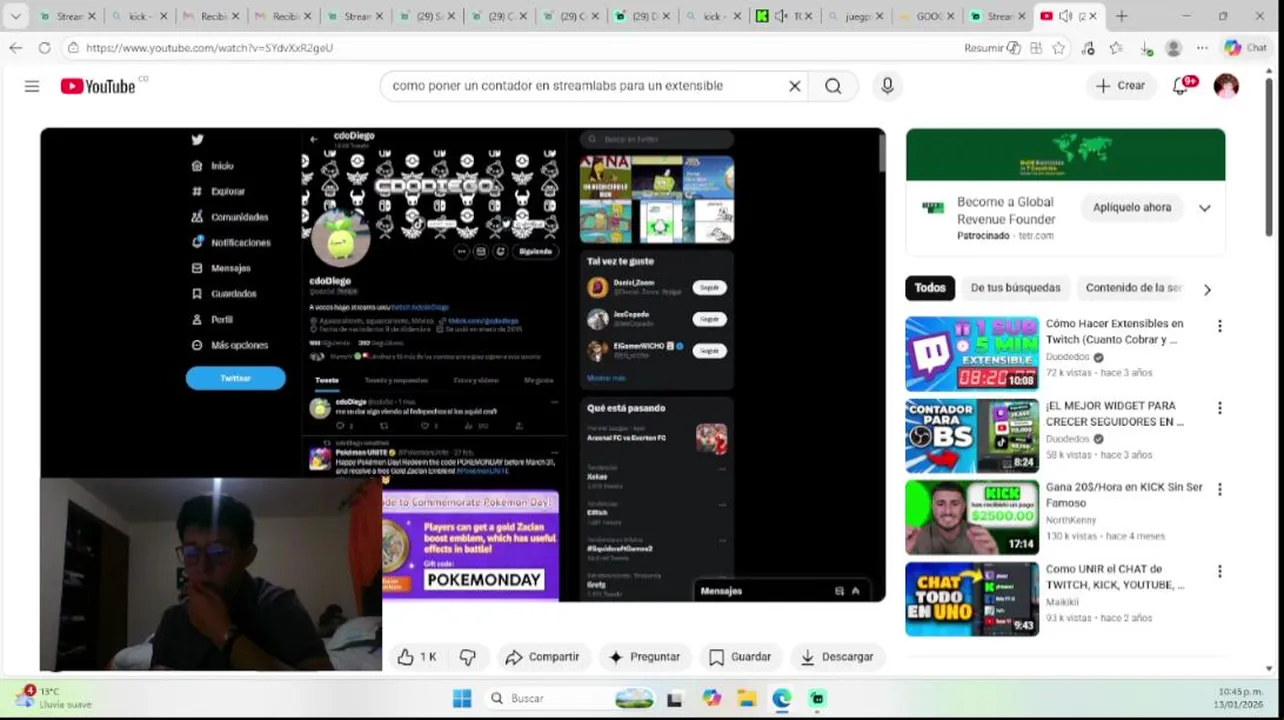Open Microsoft Edge taskbar icon

tap(782, 698)
